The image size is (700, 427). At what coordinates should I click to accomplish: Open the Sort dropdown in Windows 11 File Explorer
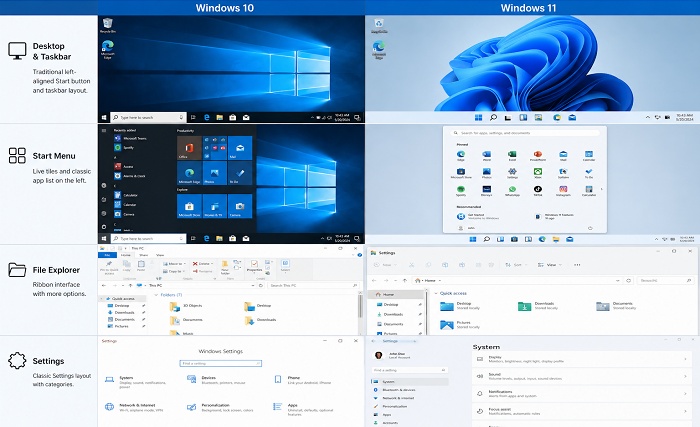click(516, 265)
